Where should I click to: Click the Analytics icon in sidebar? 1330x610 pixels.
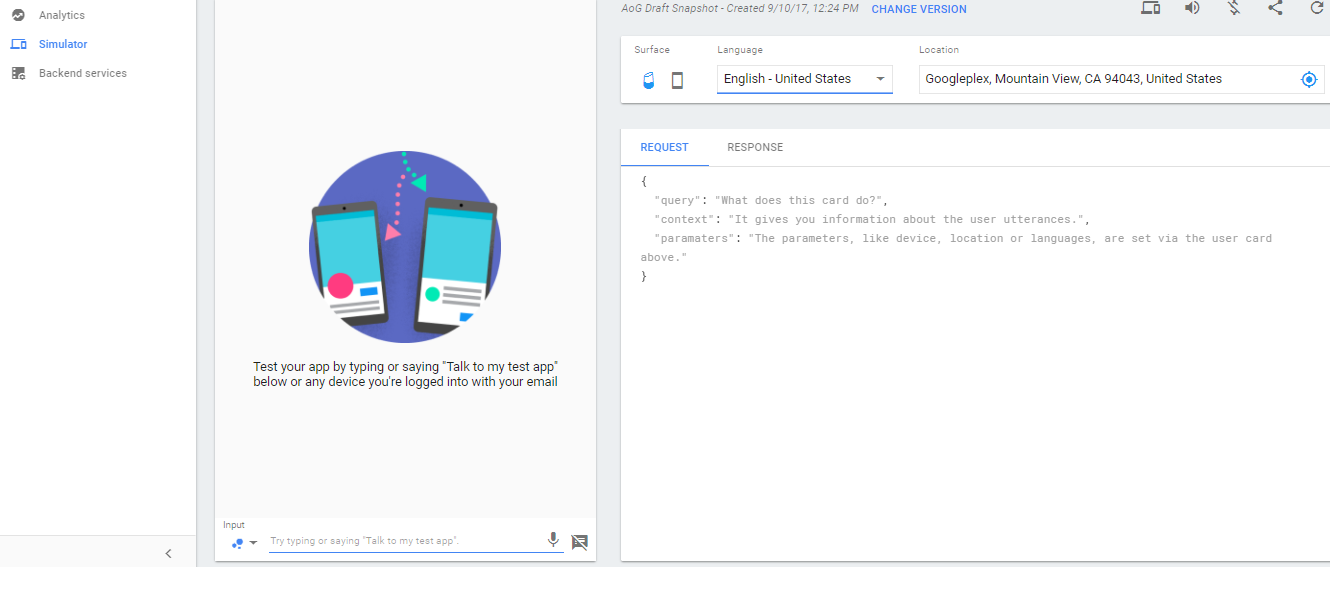coord(18,15)
